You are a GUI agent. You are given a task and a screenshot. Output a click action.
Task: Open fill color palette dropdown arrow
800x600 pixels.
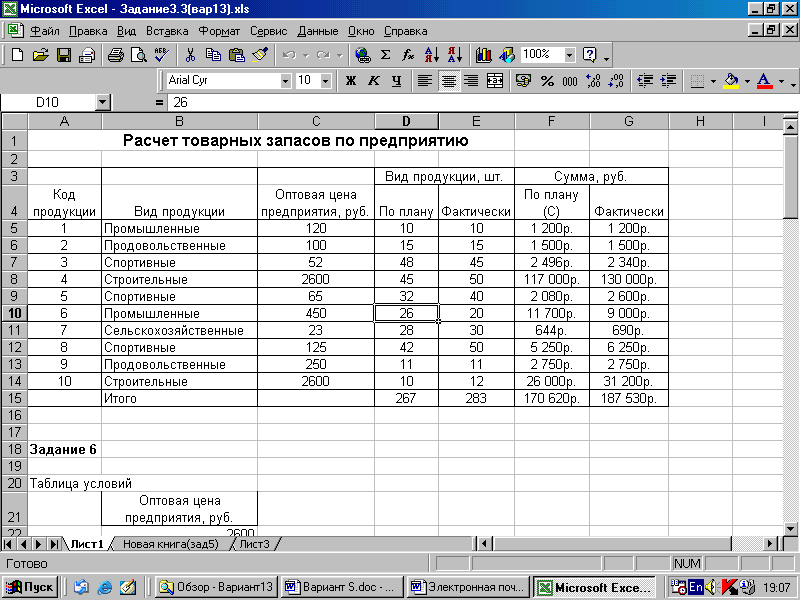tap(747, 81)
